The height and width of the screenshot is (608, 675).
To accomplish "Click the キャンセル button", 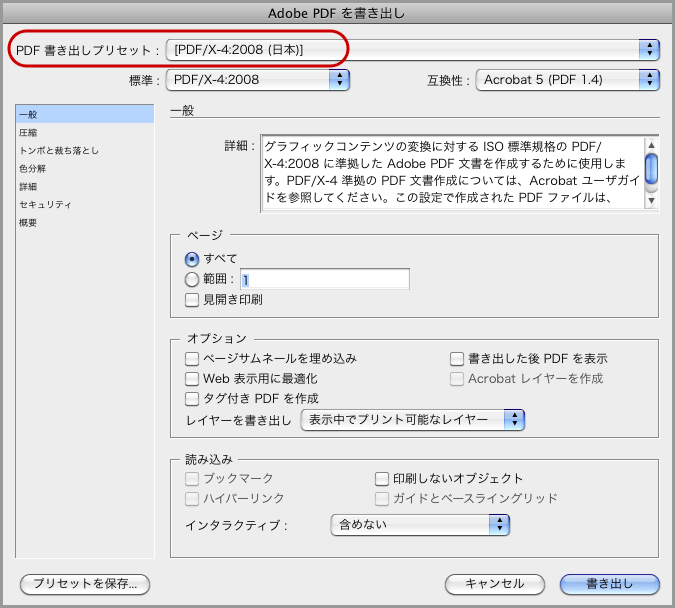I will pos(495,584).
